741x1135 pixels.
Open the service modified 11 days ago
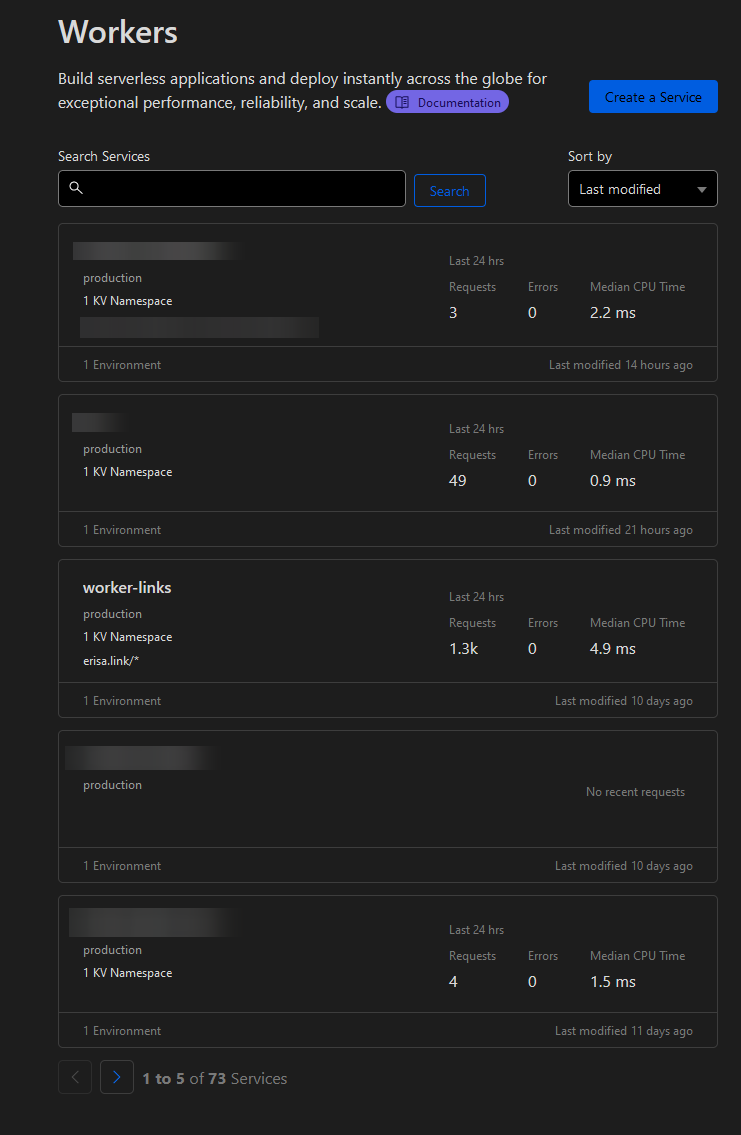click(x=150, y=922)
